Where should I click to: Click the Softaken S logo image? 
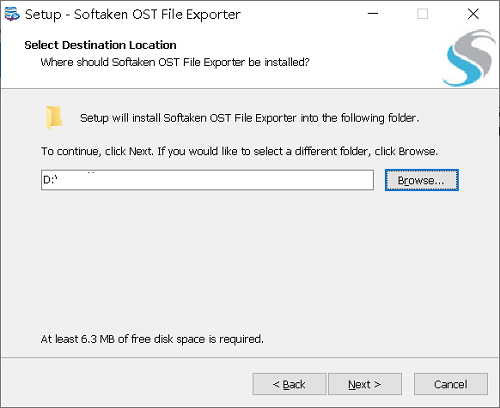469,58
